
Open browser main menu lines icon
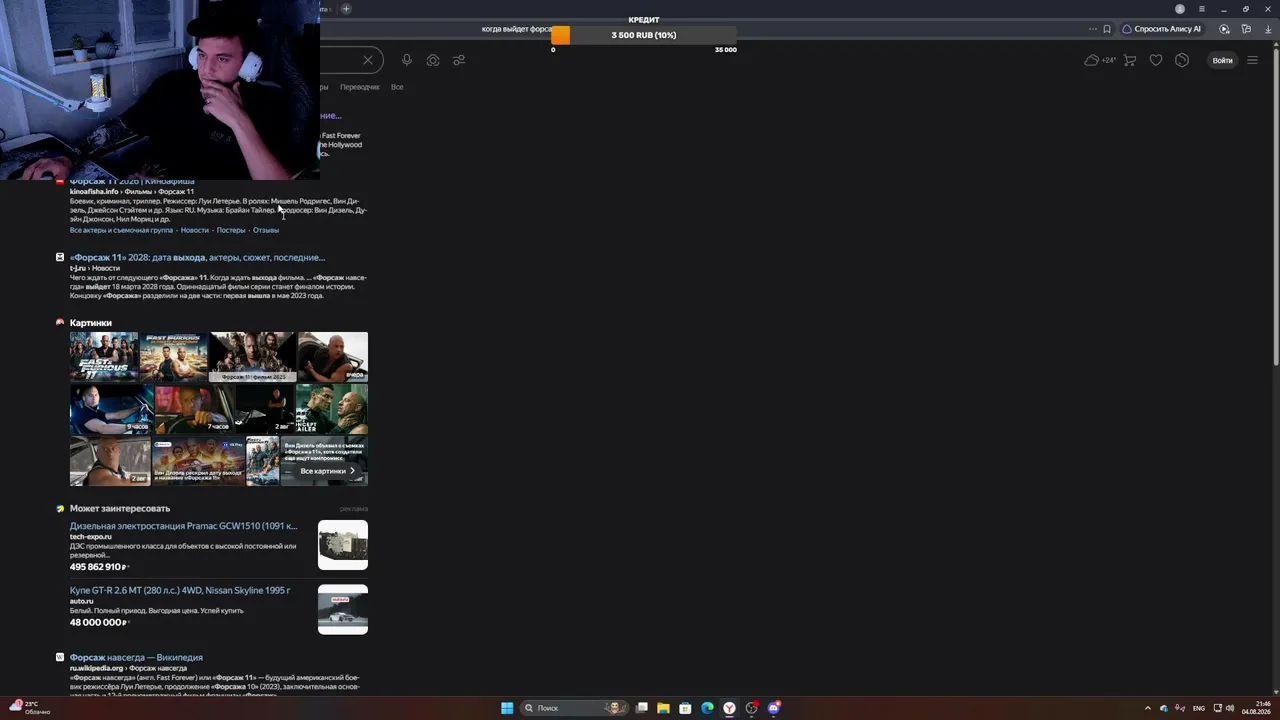pos(1202,9)
